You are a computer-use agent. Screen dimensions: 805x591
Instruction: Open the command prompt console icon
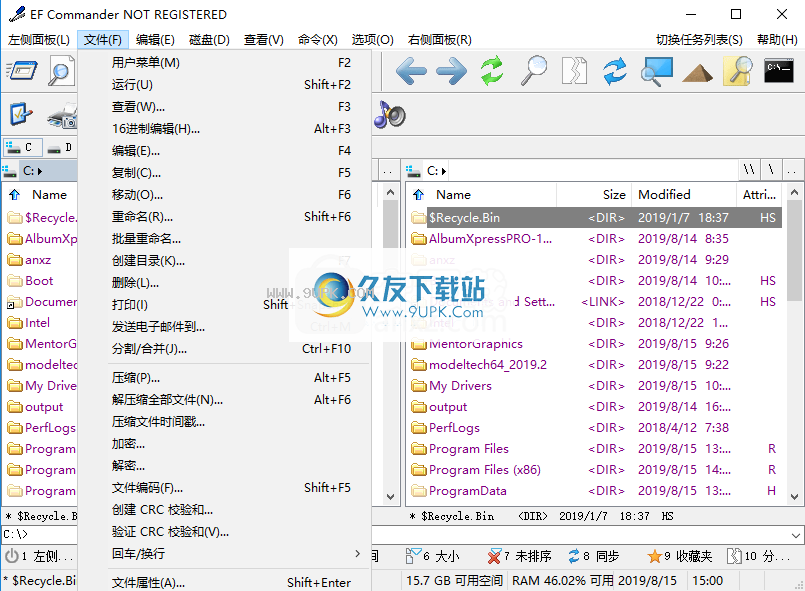click(779, 71)
